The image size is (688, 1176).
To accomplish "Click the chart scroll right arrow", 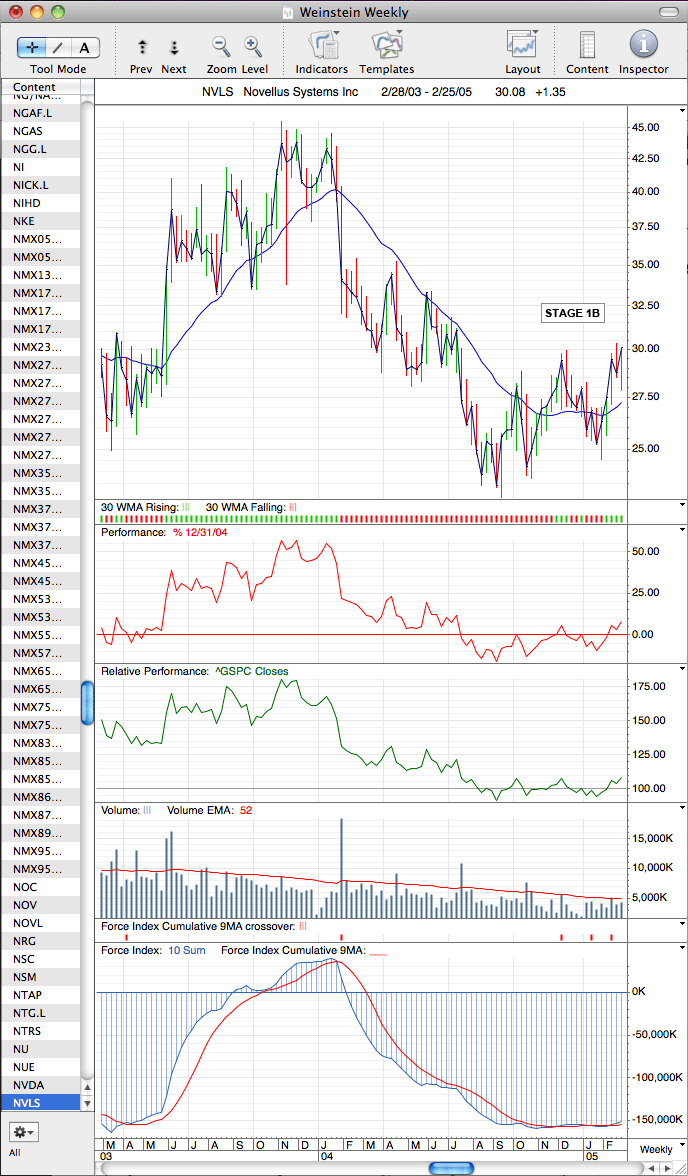I will coord(666,1168).
